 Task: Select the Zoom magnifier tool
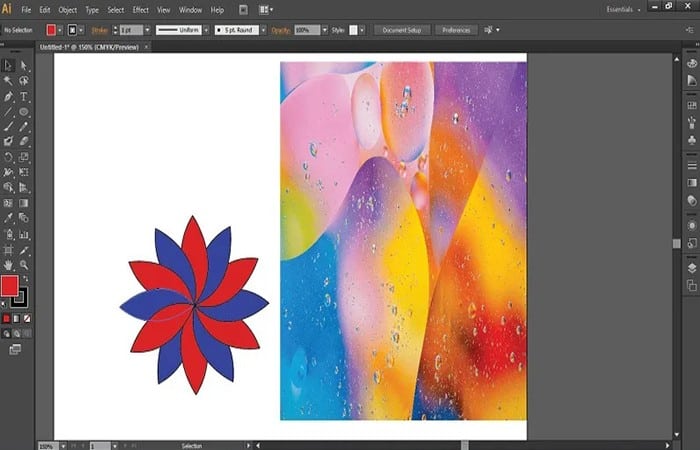(23, 264)
